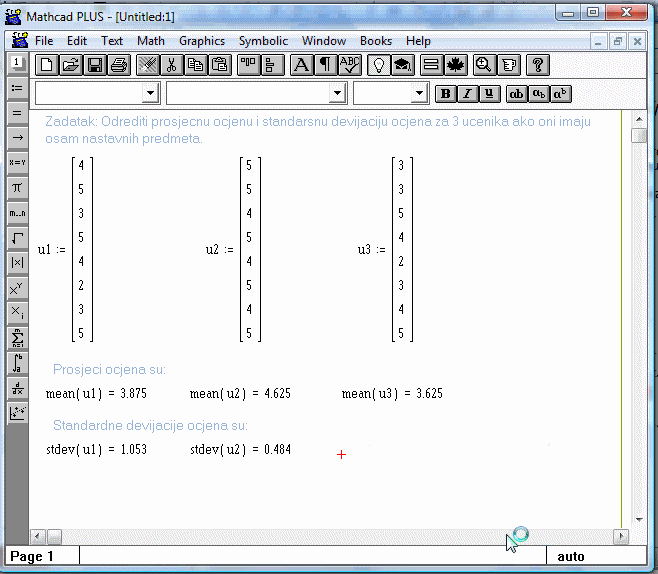Click the absolute value operator button
Screen dimensions: 658x574
point(17,263)
